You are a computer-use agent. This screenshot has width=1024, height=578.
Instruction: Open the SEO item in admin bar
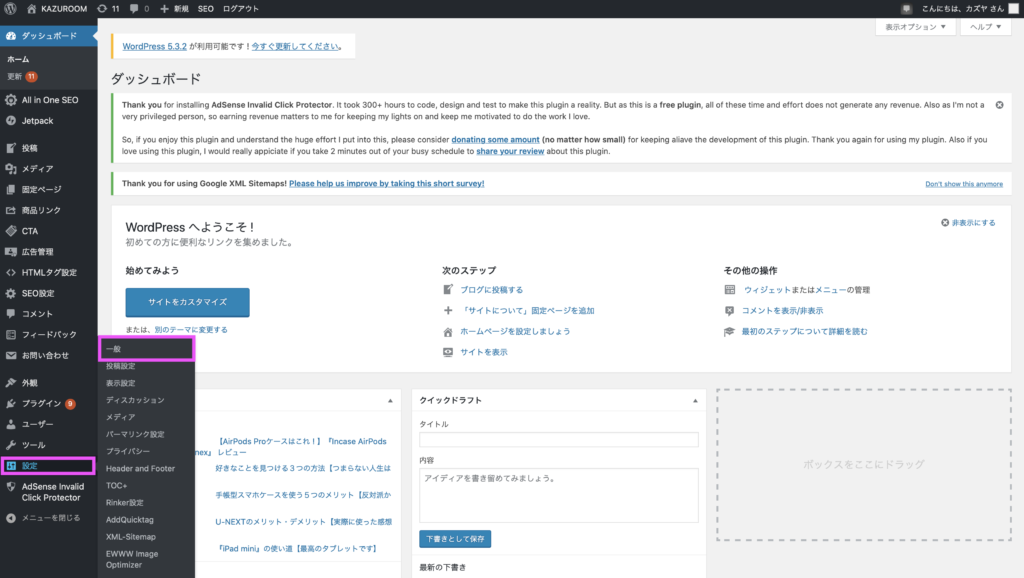[x=206, y=8]
